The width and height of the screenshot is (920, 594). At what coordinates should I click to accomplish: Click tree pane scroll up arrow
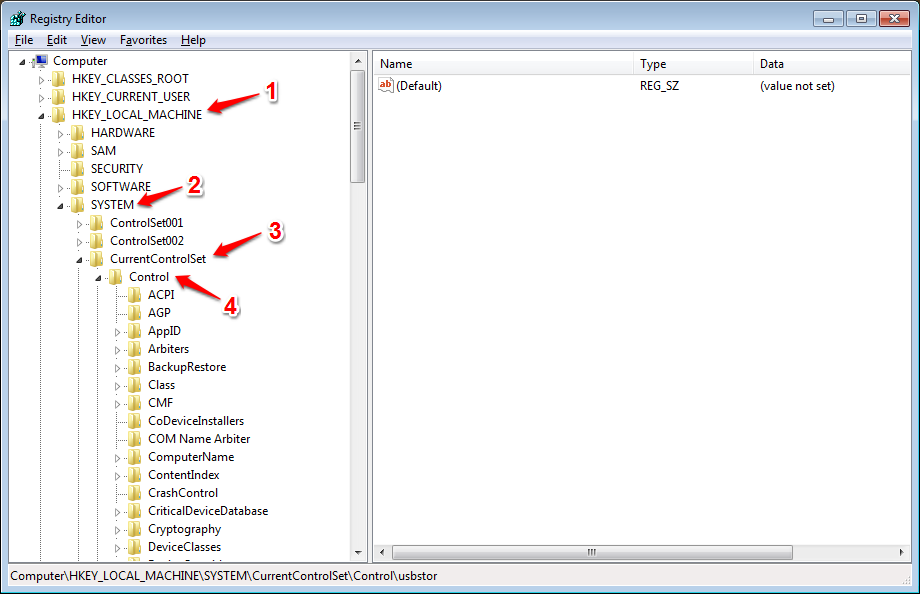tap(358, 61)
